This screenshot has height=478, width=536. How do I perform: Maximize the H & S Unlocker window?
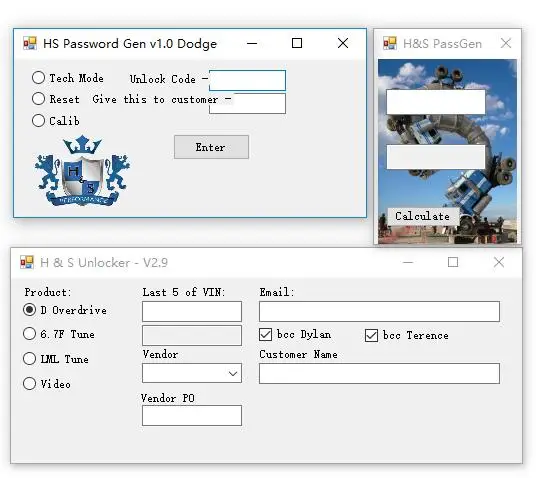click(x=453, y=262)
